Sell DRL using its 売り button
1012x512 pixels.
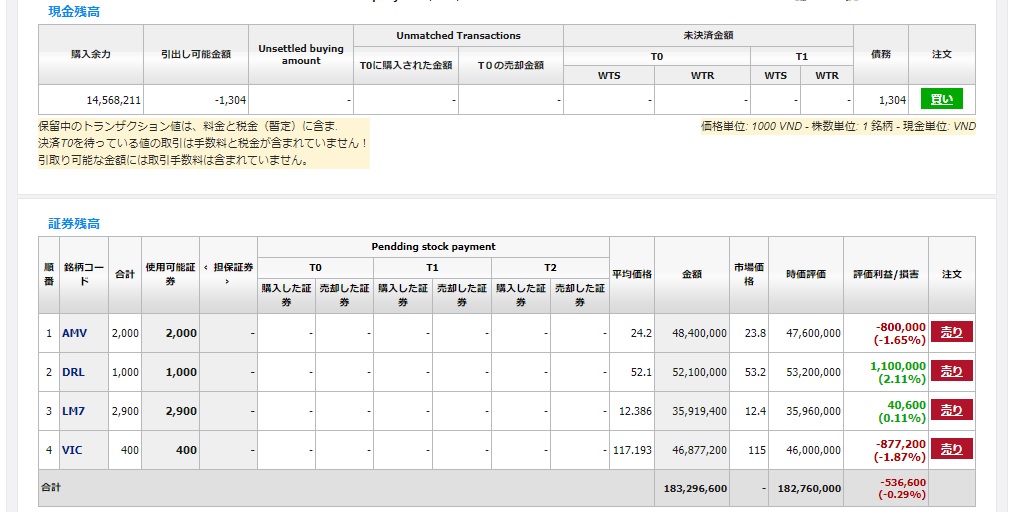[951, 371]
